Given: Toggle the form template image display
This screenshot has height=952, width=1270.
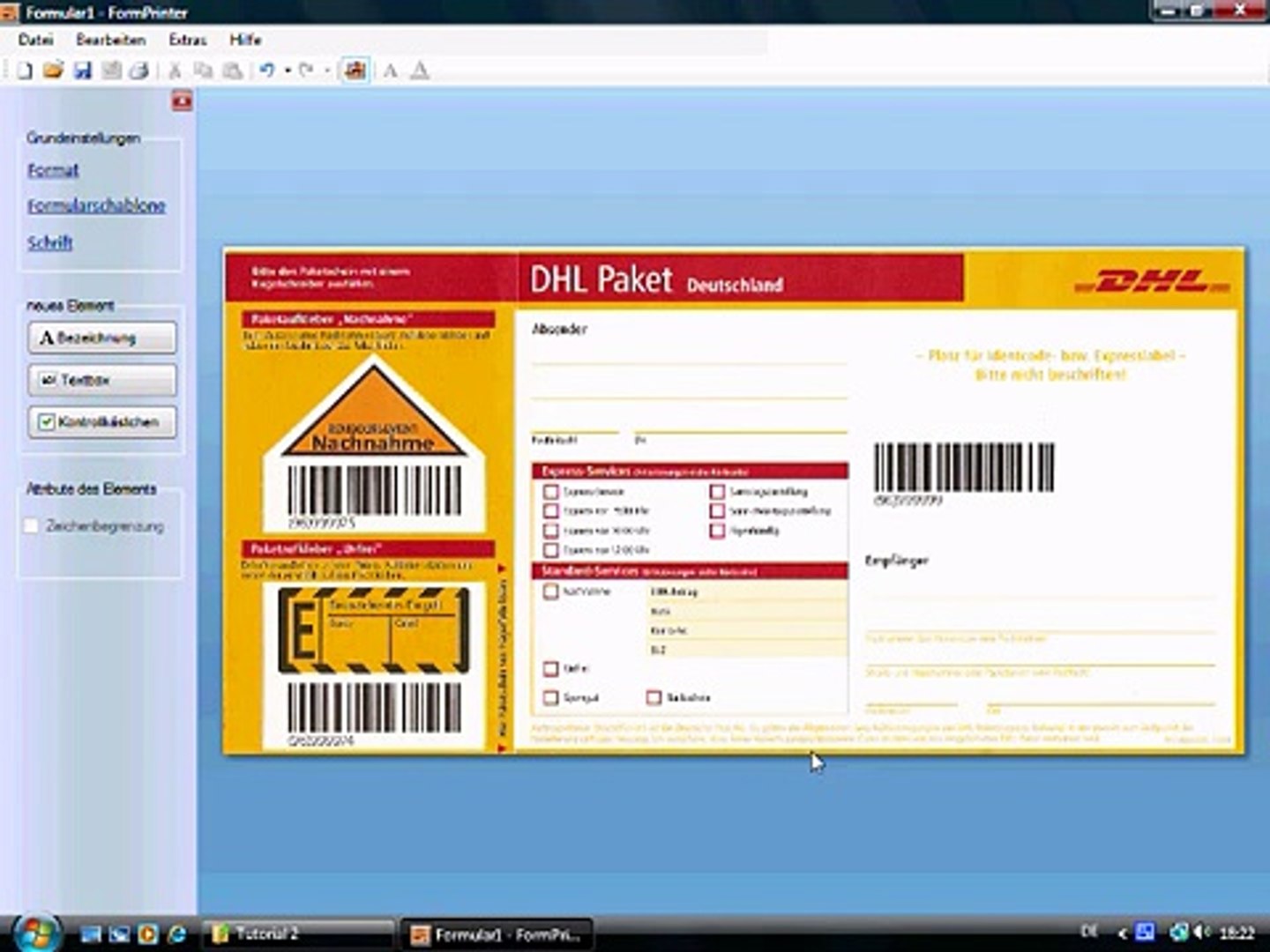Looking at the screenshot, I should 355,71.
